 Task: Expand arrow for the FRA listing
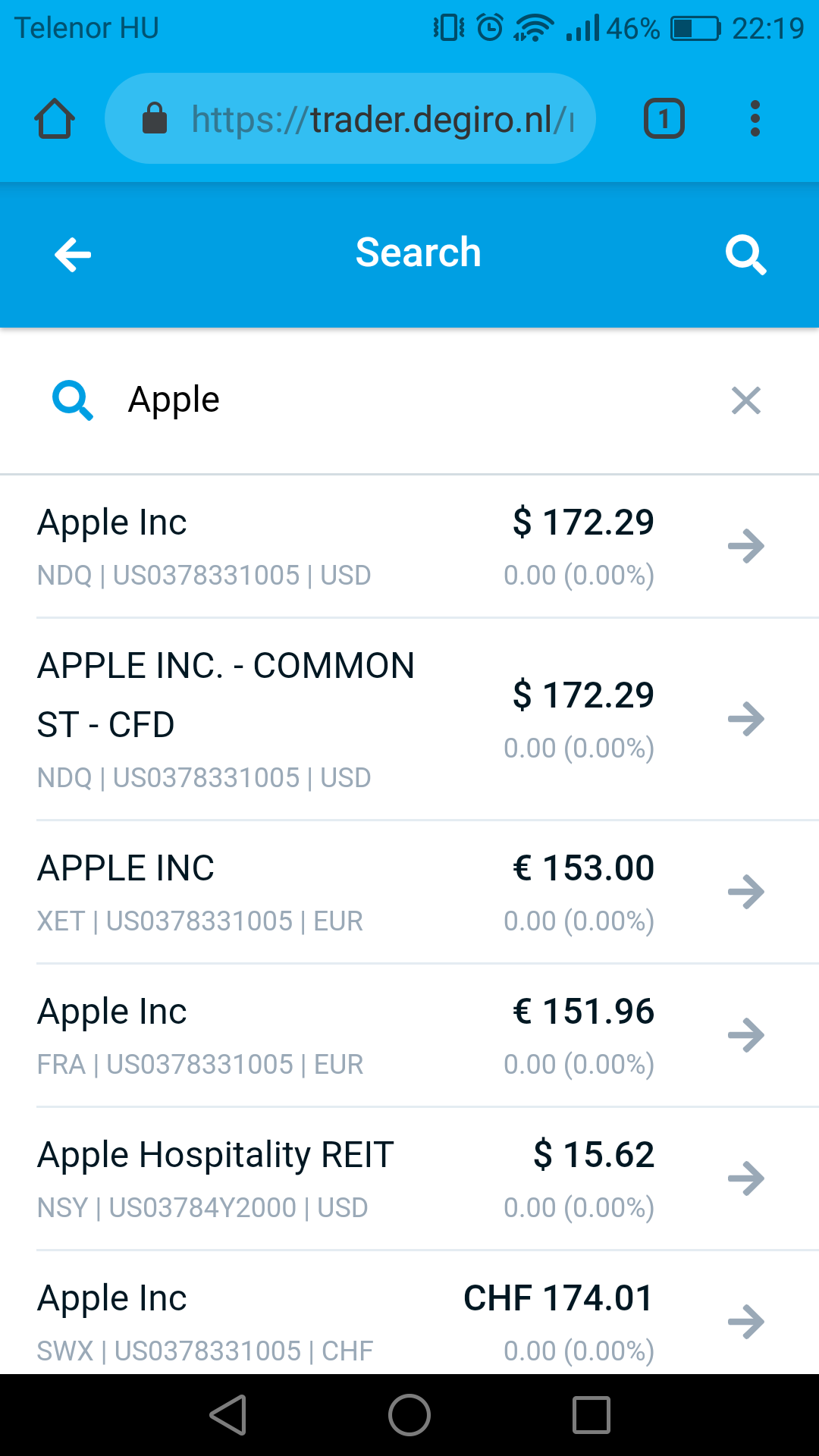(745, 1035)
